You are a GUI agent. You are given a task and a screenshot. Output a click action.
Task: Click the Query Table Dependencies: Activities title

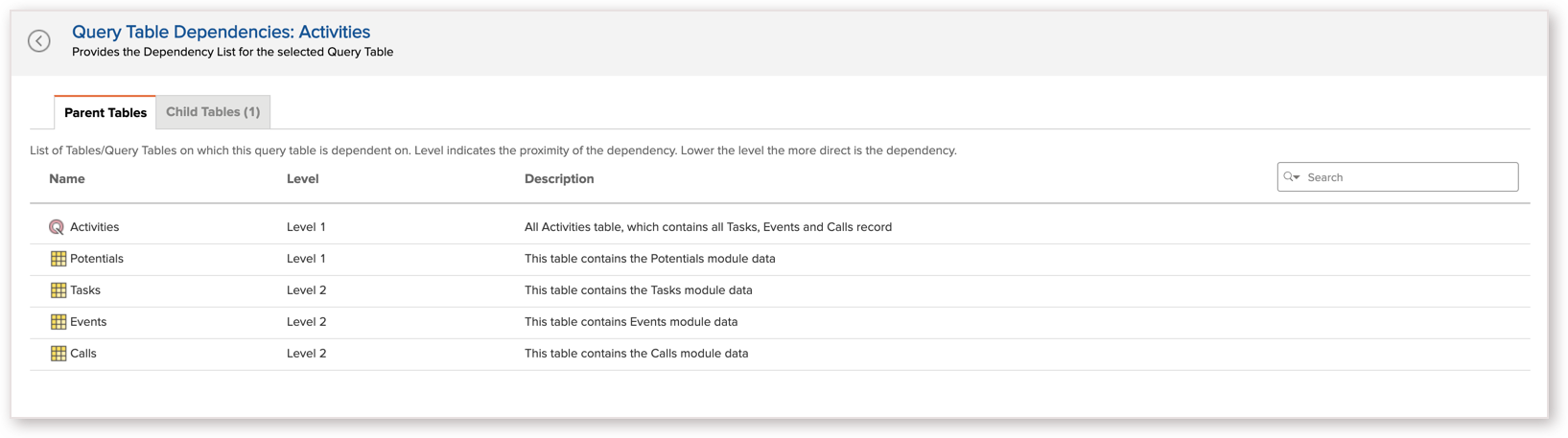(x=221, y=32)
